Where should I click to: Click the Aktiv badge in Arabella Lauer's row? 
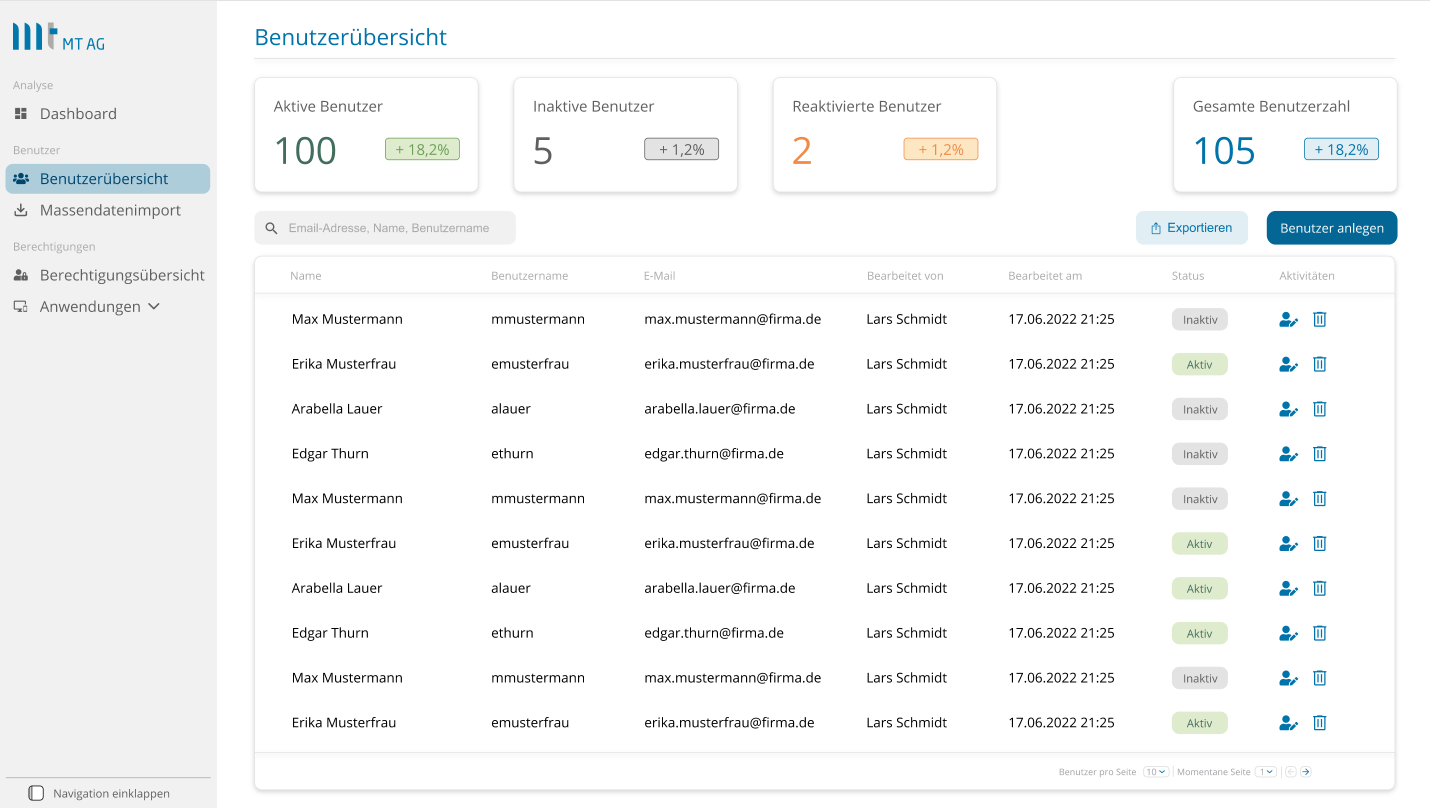1200,589
